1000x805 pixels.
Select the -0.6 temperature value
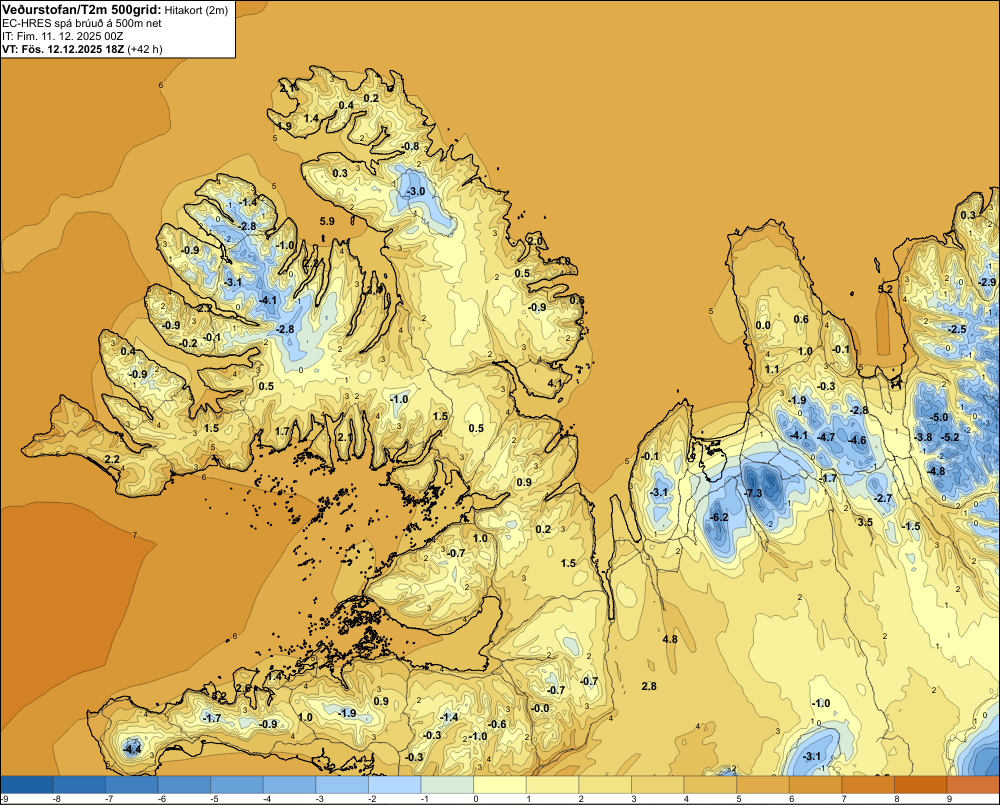click(x=497, y=724)
